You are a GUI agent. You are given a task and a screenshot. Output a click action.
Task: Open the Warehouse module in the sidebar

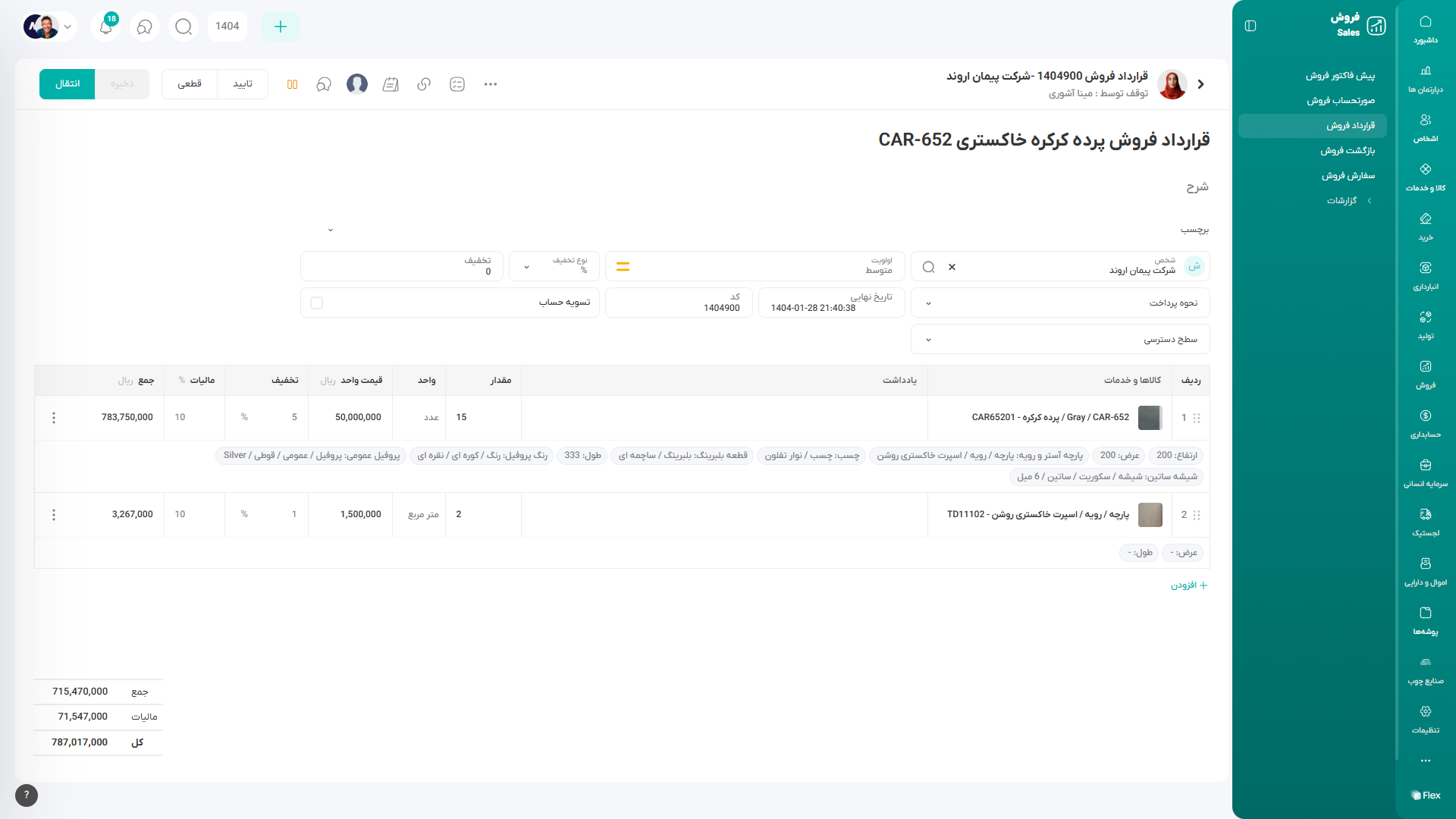tap(1425, 275)
